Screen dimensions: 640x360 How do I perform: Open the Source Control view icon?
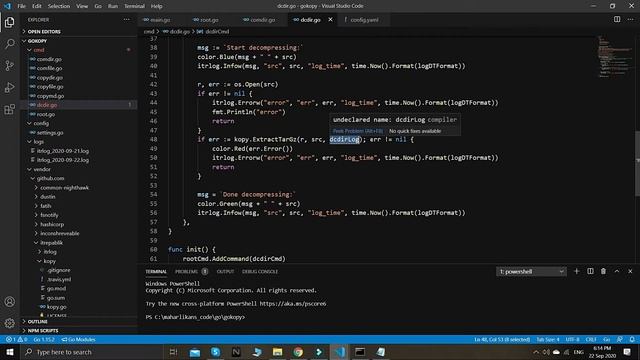point(9,65)
